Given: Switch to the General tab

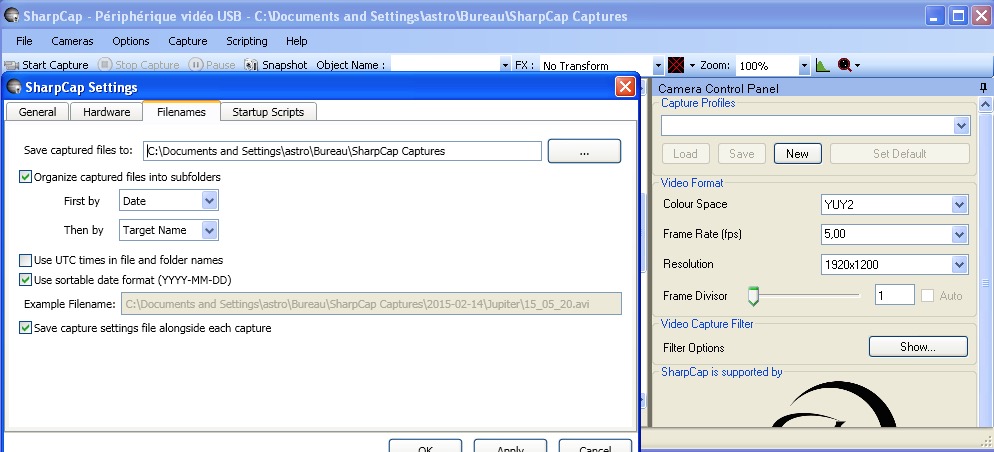Looking at the screenshot, I should [37, 112].
